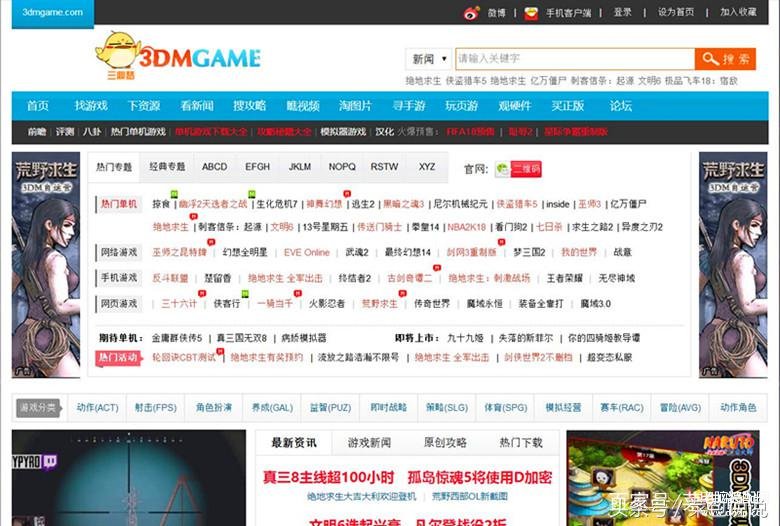780x526 pixels.
Task: Click the 3dmgame.com blue tab
Action: coord(53,13)
